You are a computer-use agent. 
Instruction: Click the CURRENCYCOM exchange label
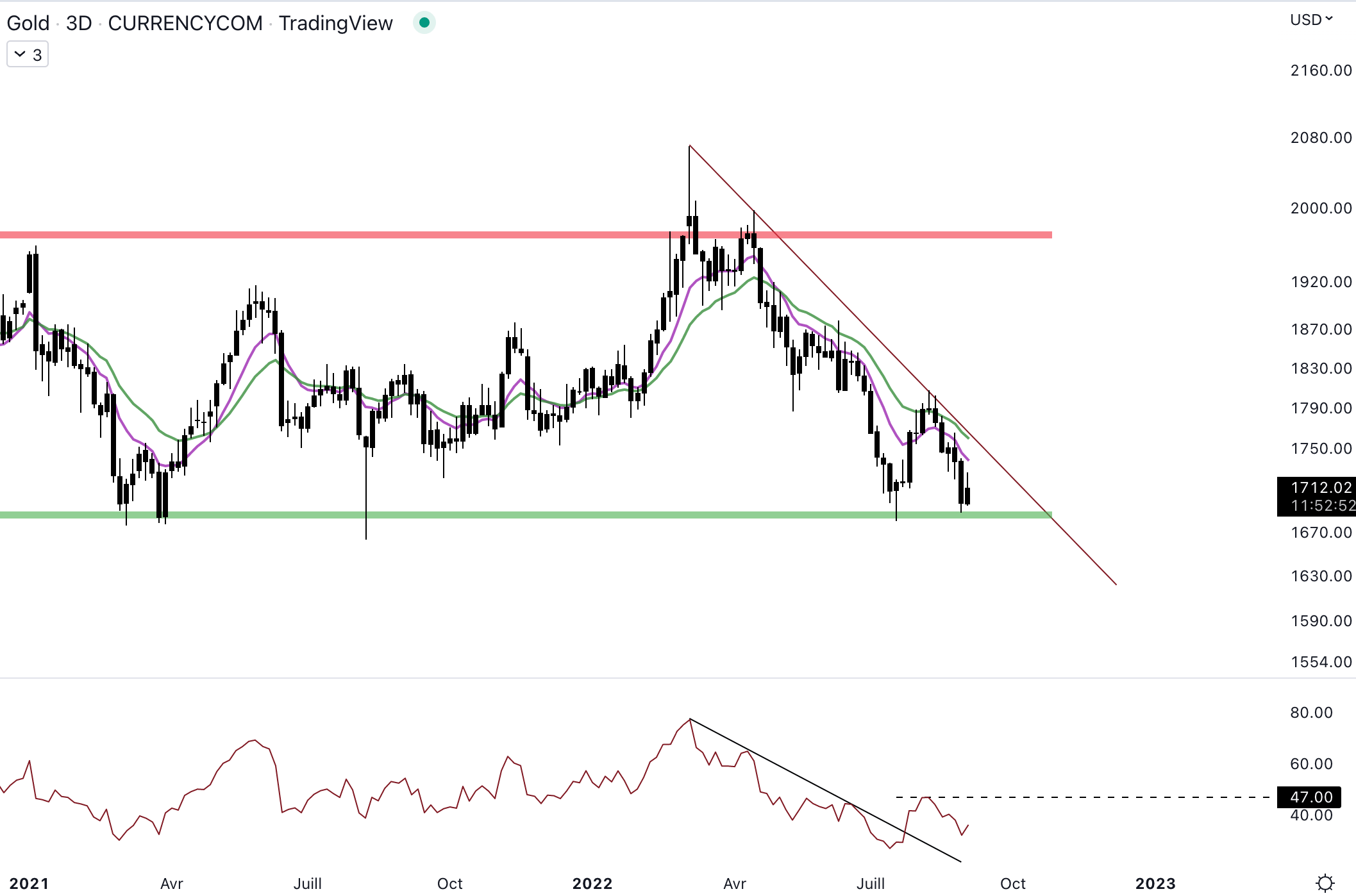click(x=185, y=23)
